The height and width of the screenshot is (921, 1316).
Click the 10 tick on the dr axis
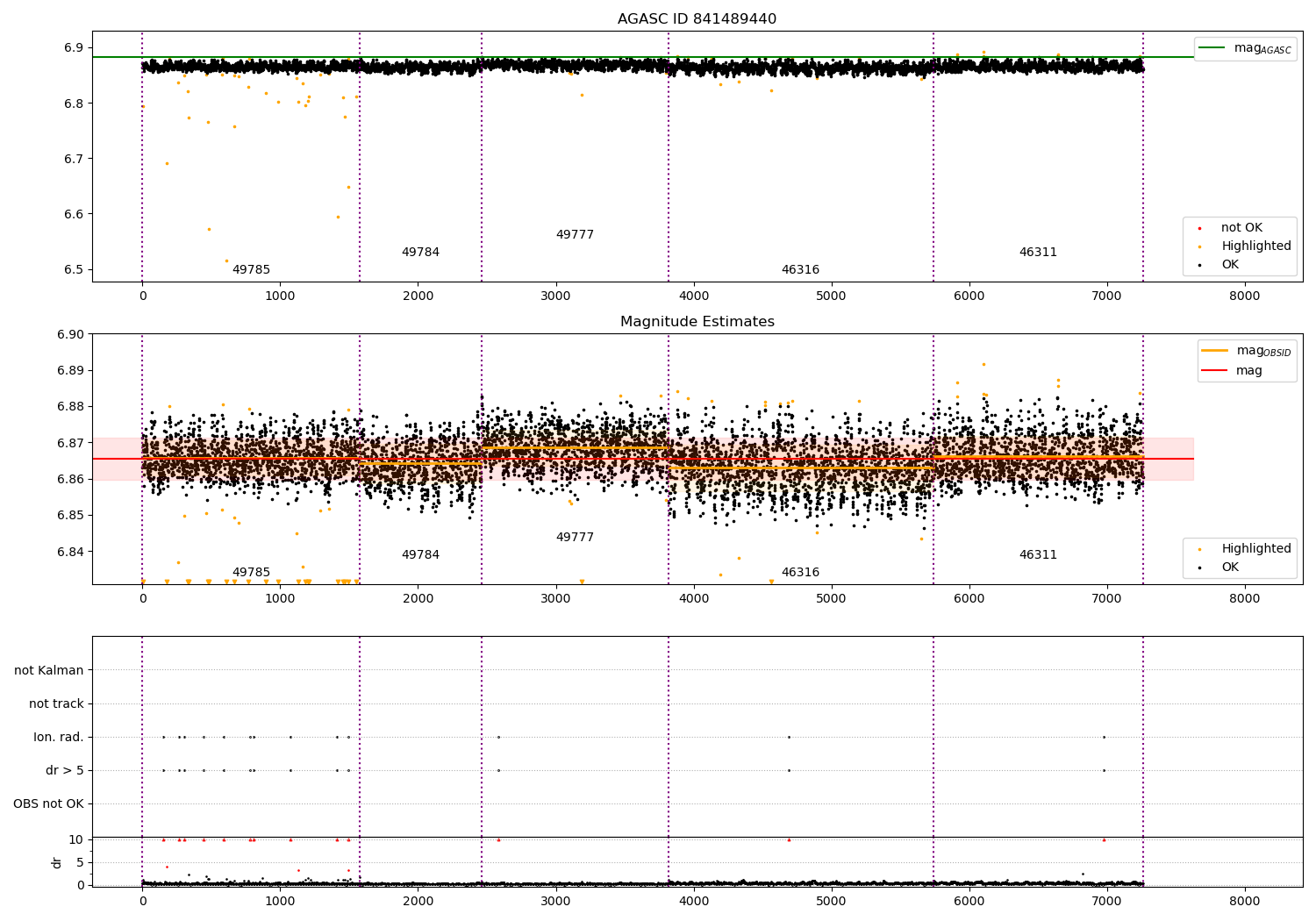pos(76,839)
